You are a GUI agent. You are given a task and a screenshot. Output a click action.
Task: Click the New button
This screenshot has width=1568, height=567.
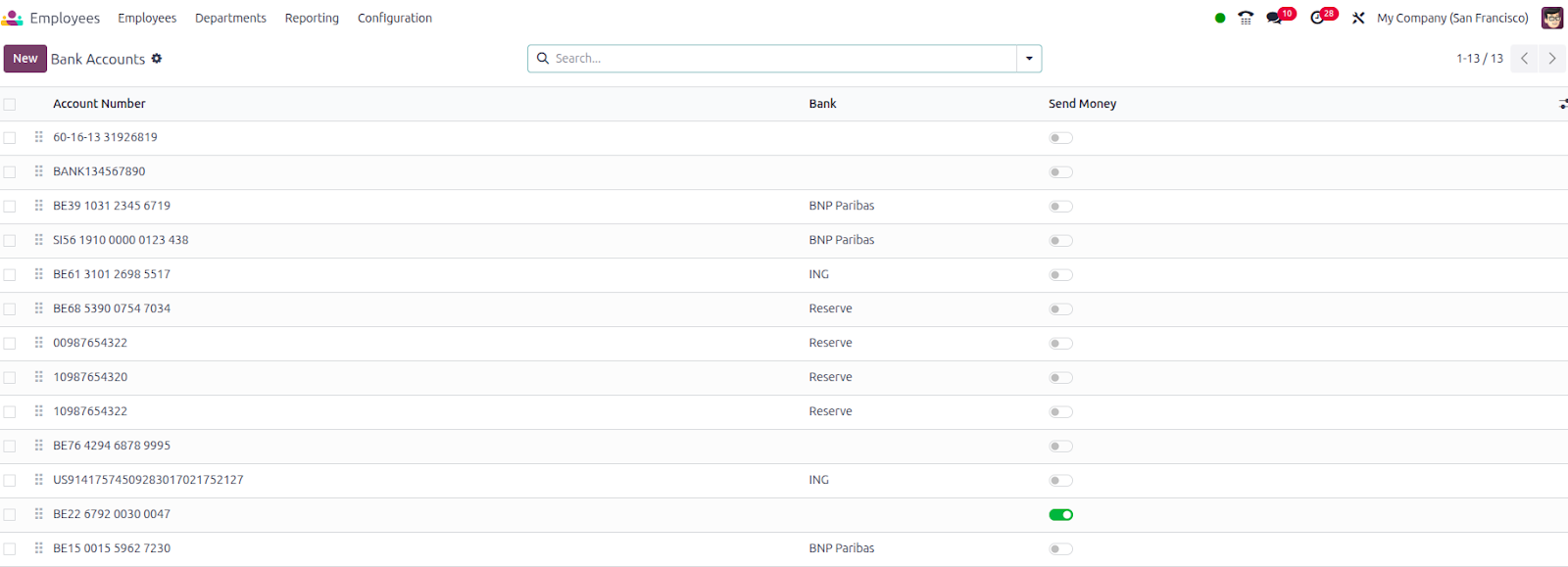click(x=25, y=59)
